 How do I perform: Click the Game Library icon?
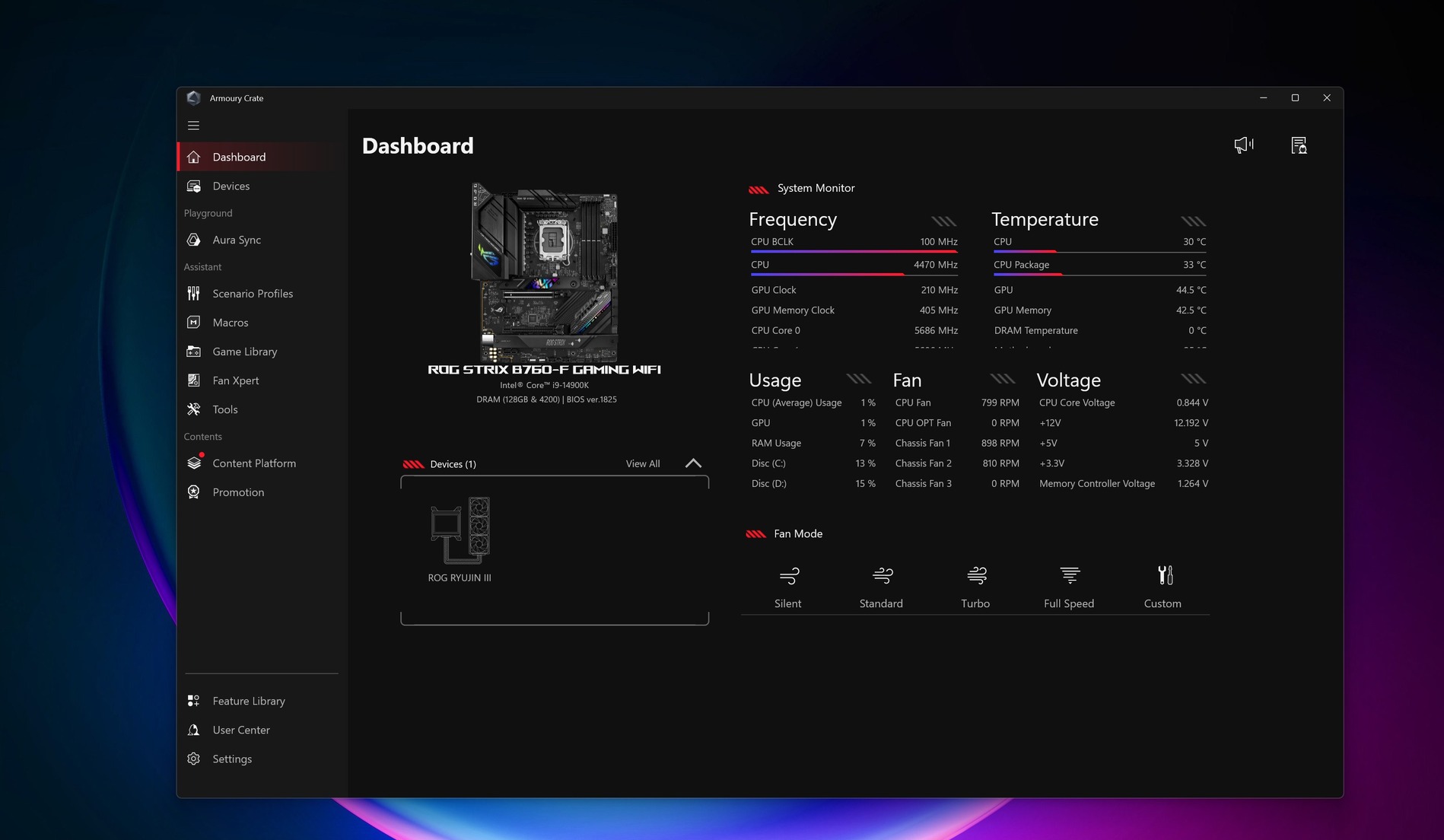click(194, 352)
